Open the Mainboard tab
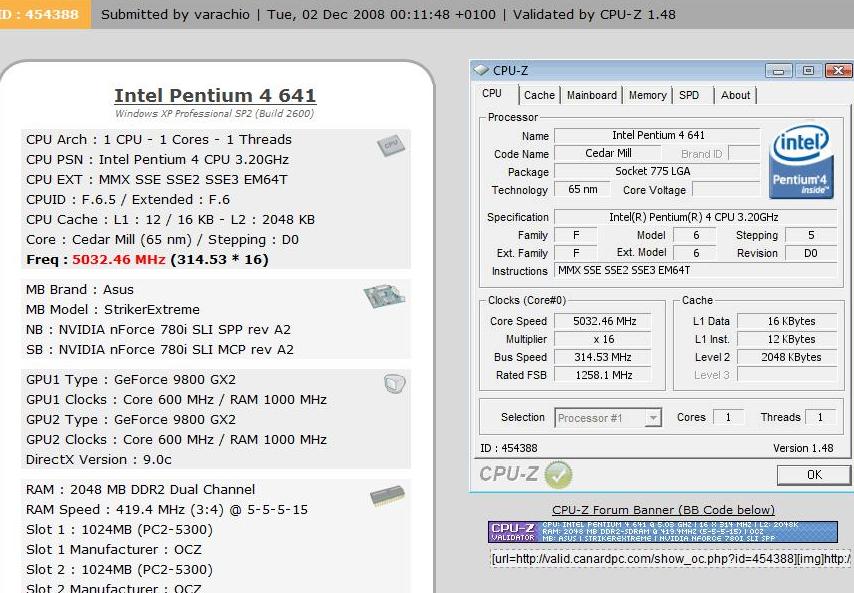This screenshot has width=854, height=593. pos(591,95)
